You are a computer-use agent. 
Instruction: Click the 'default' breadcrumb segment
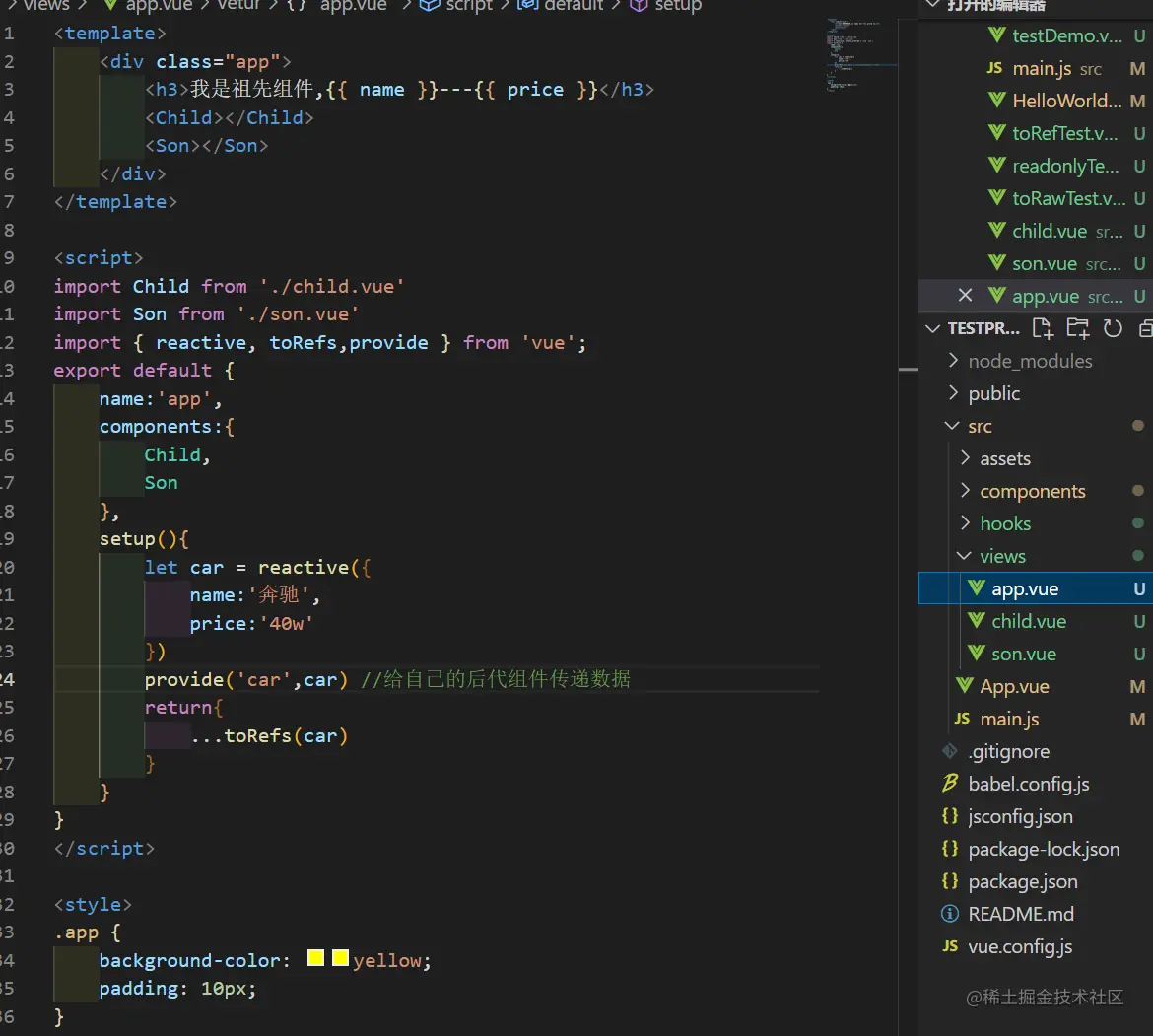click(574, 6)
